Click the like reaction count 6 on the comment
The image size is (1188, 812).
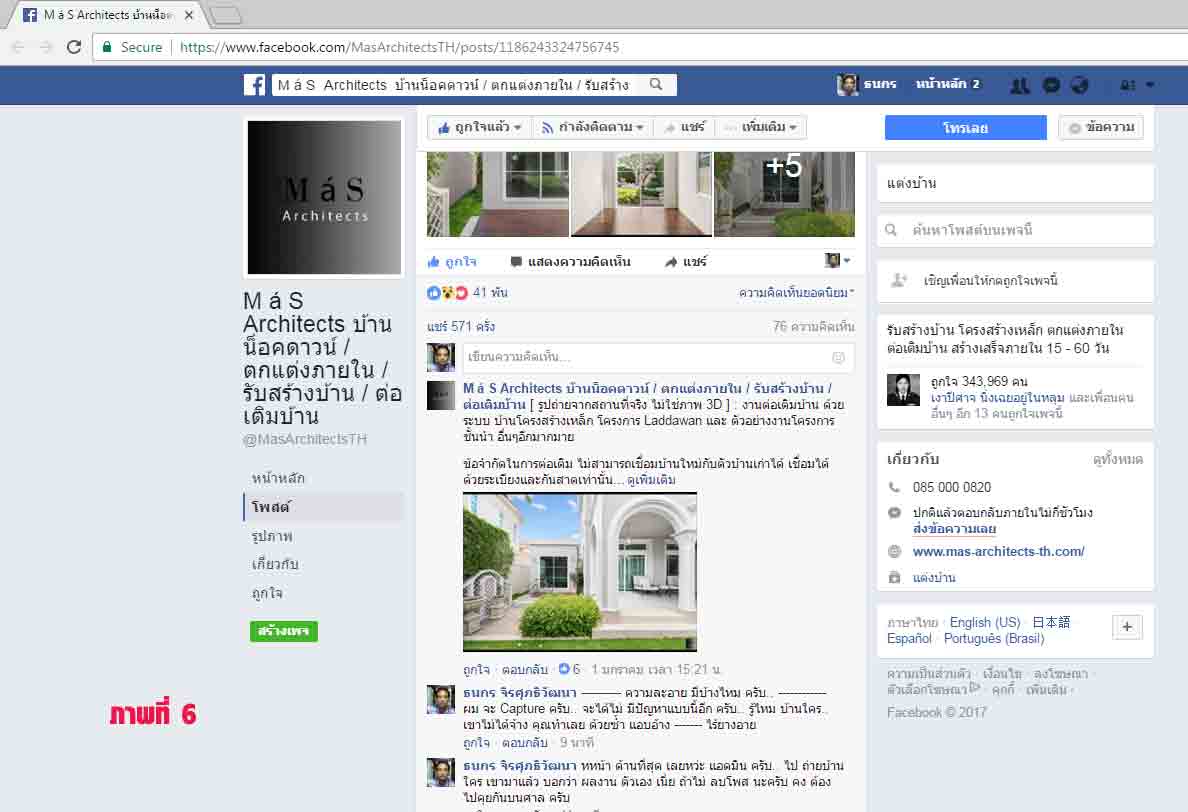pos(569,669)
